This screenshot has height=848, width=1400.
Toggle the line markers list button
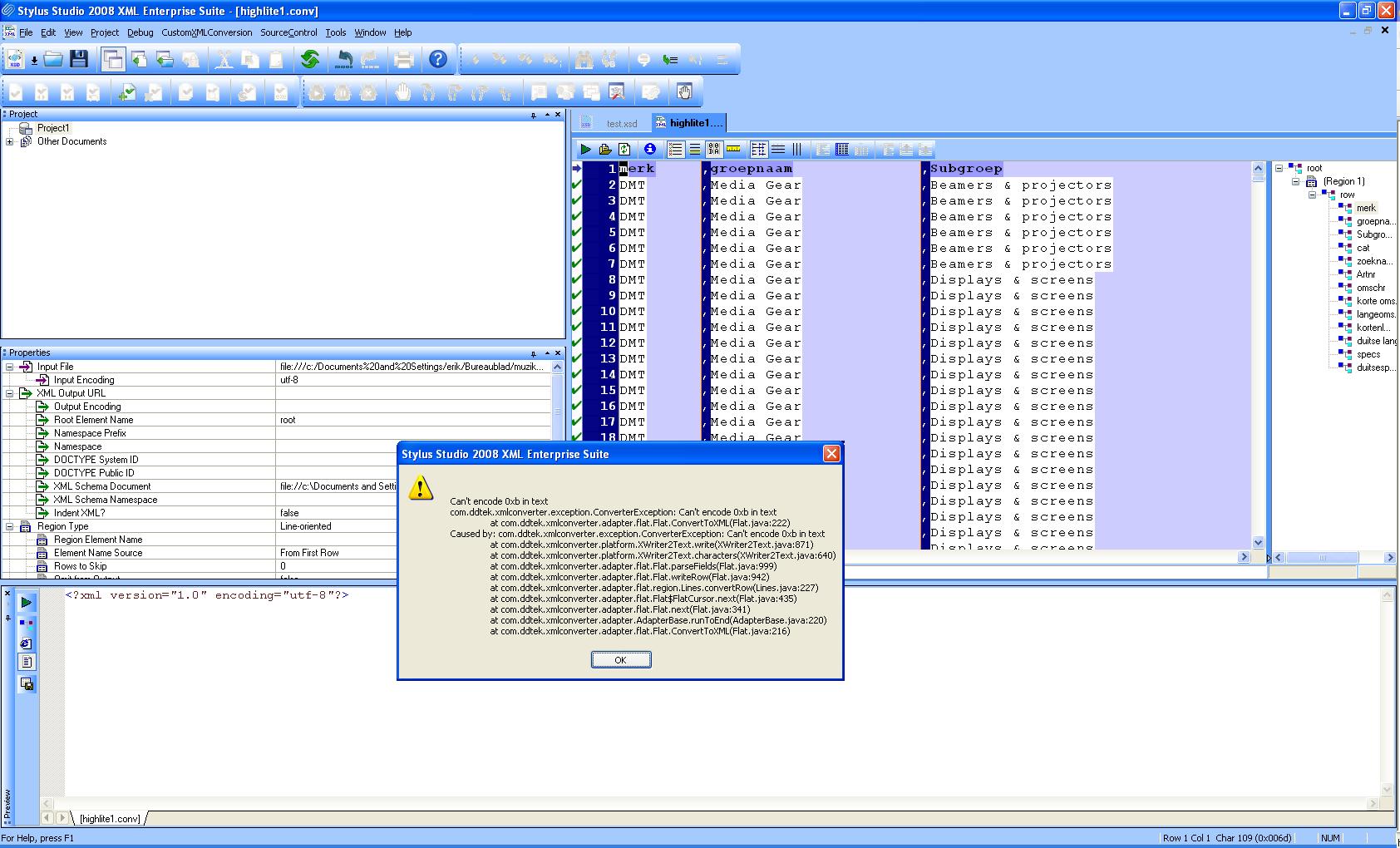pos(676,150)
